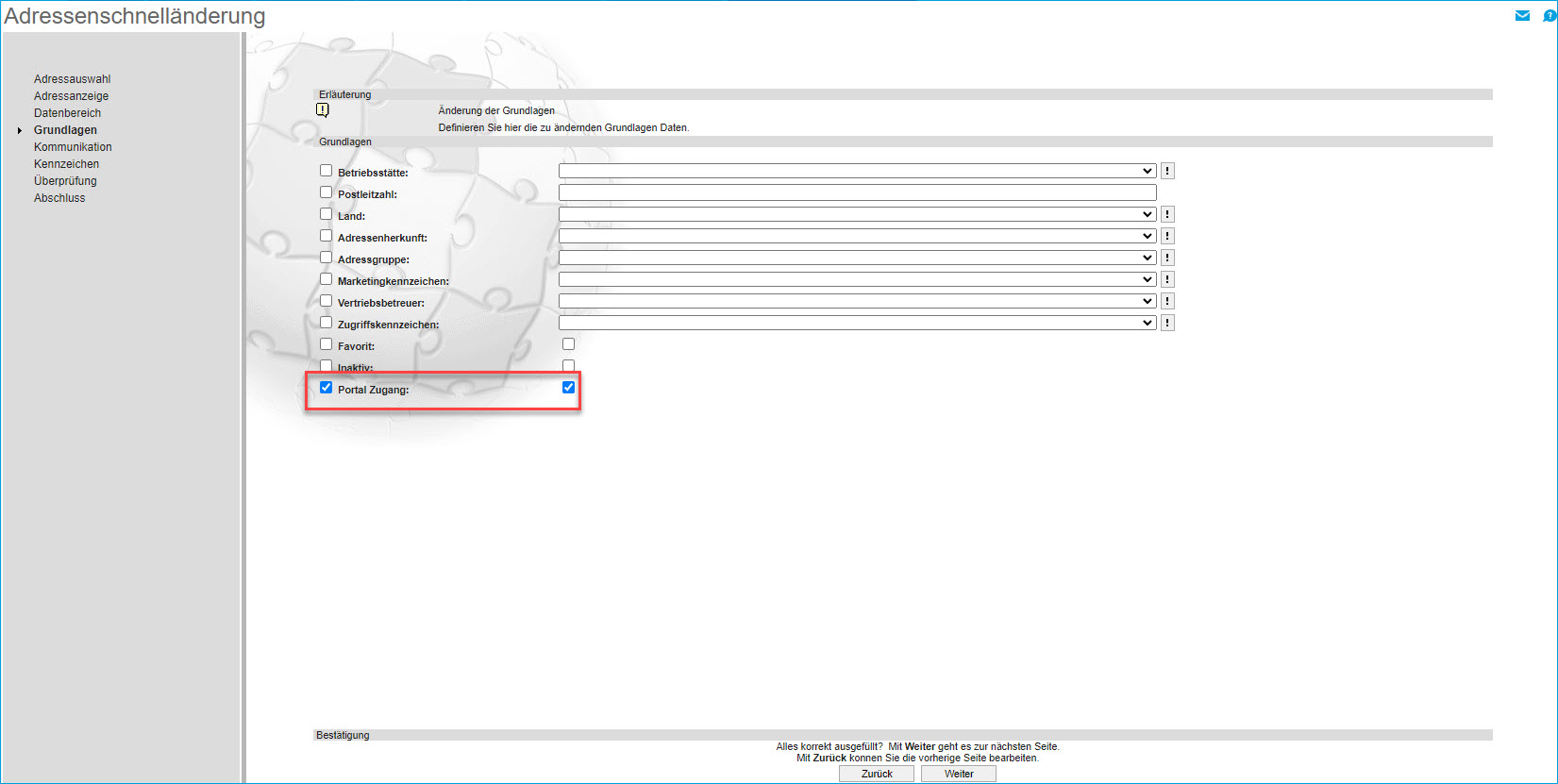Screen dimensions: 1558x784
Task: Expand the Adressenherkunft dropdown
Action: pos(857,236)
